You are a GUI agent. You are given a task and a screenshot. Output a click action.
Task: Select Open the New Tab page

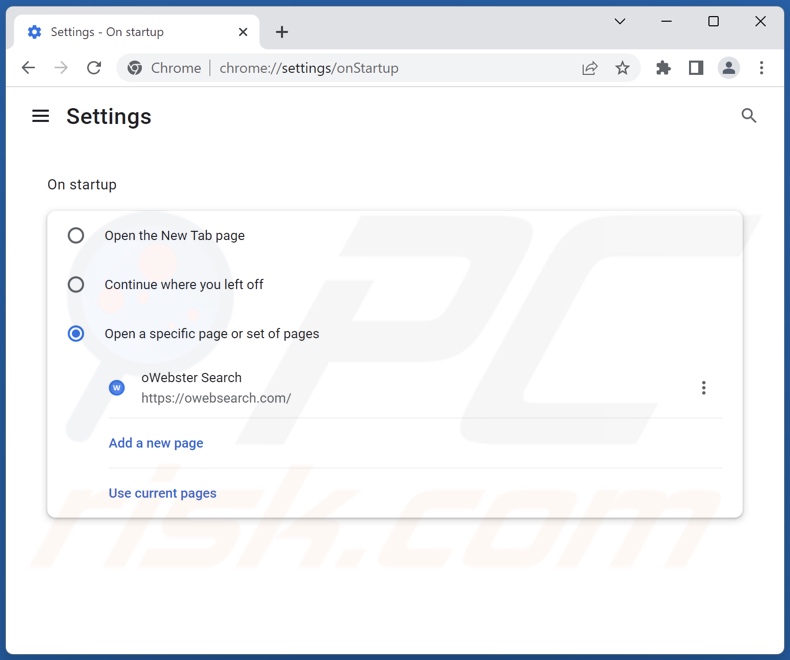(x=76, y=235)
